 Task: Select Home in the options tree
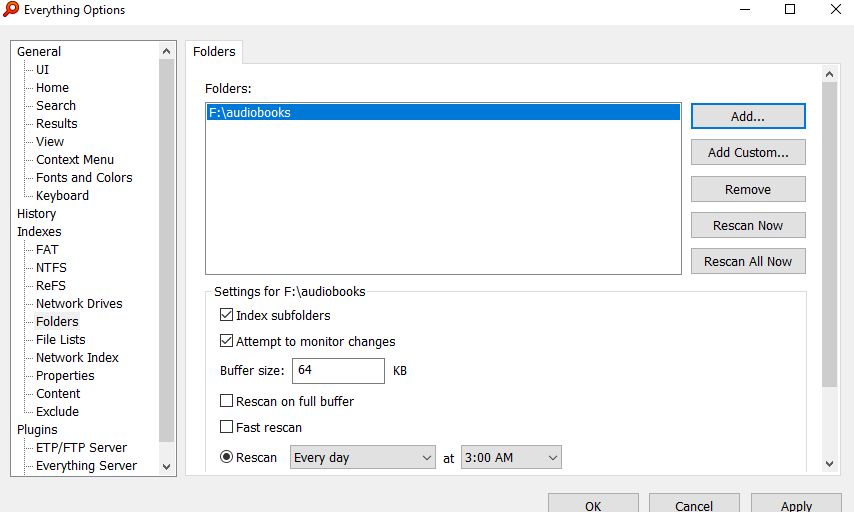[52, 88]
